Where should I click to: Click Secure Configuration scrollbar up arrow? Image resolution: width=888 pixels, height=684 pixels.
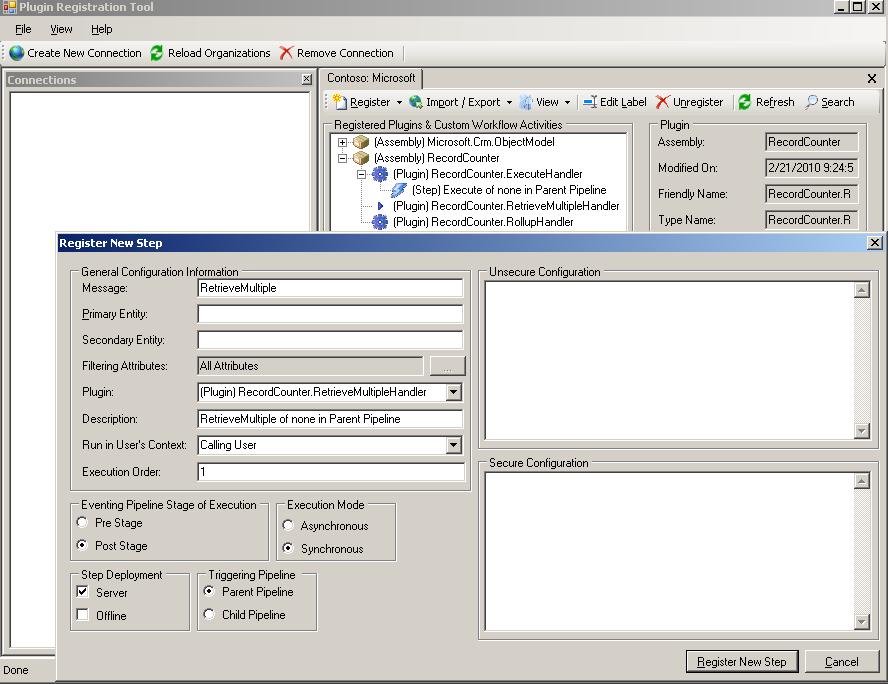pos(861,481)
